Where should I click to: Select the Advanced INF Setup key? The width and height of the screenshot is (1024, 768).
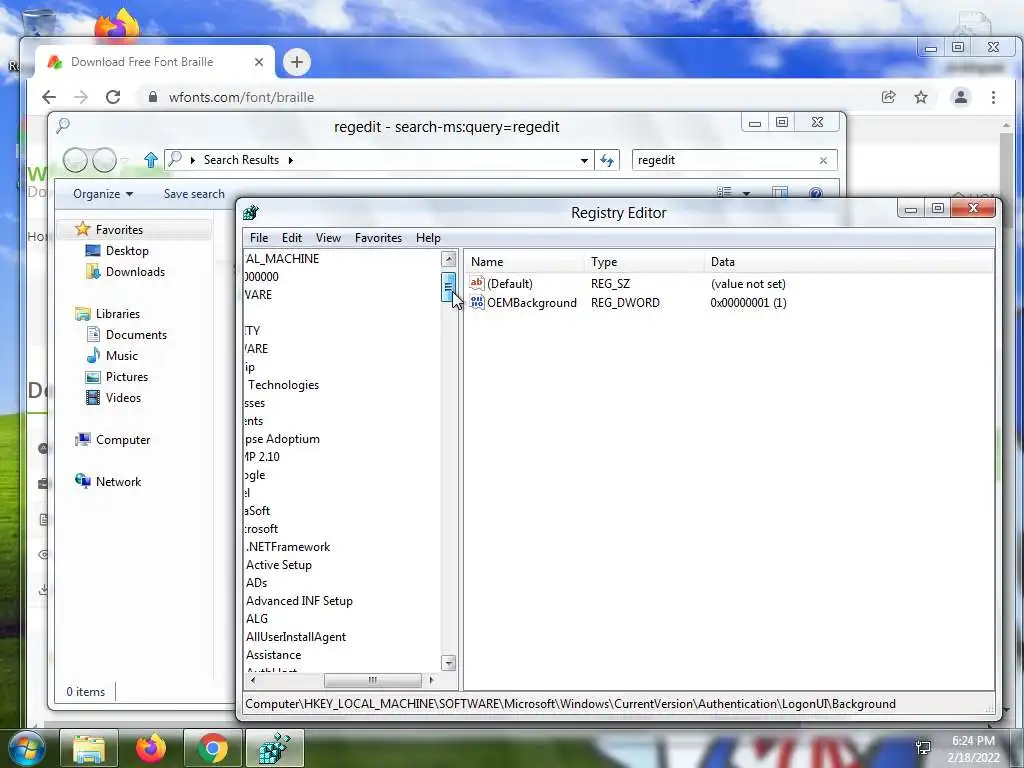click(299, 601)
